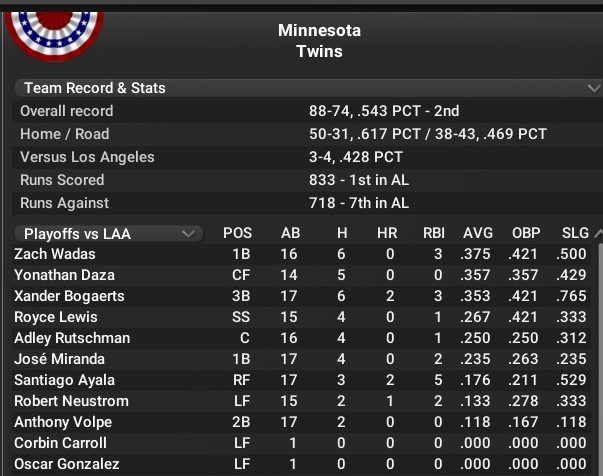Expand the Team Record & Stats dropdown
Image resolution: width=603 pixels, height=476 pixels.
[593, 88]
